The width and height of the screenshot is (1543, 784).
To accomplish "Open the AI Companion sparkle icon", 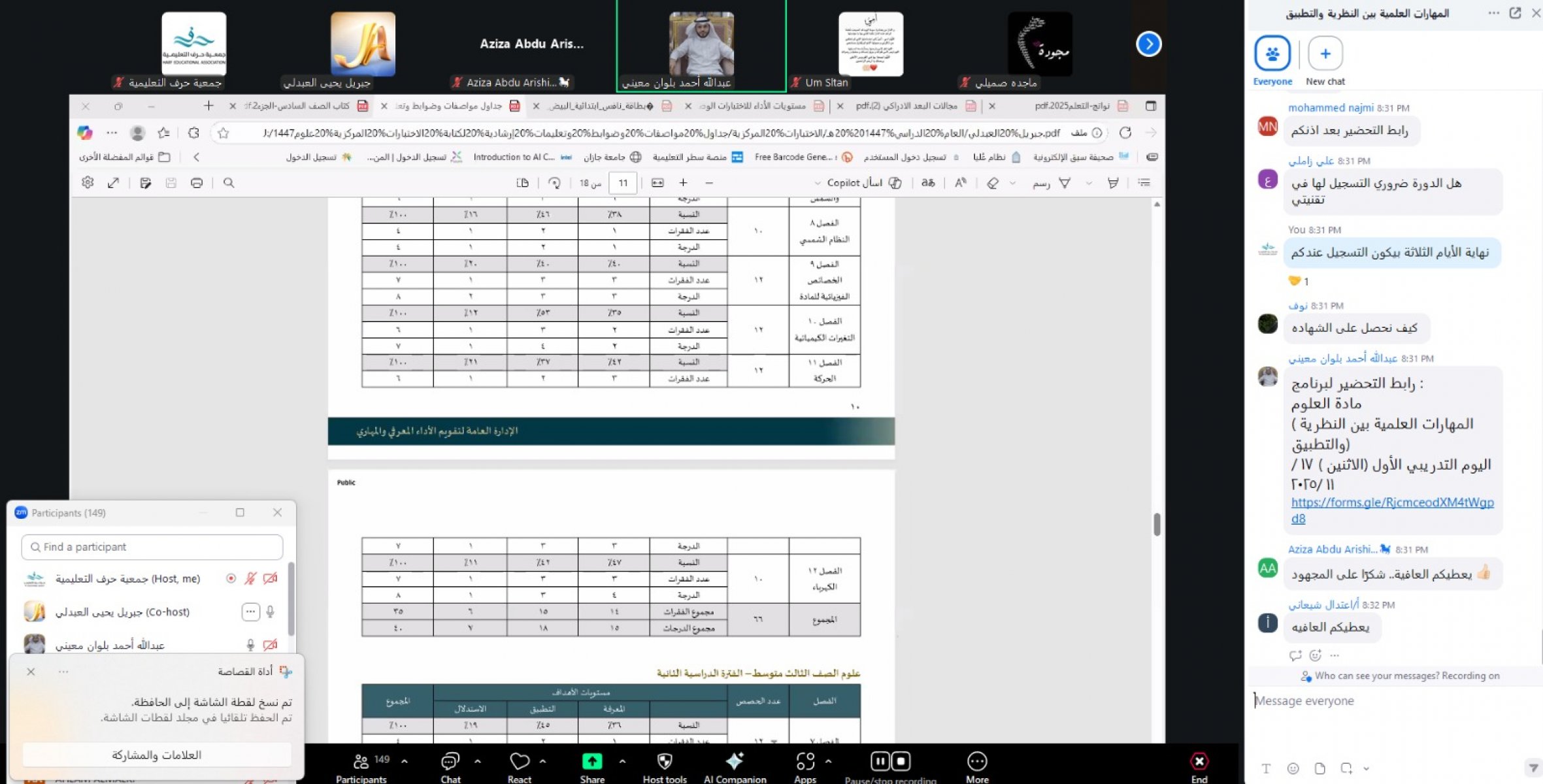I will click(734, 761).
